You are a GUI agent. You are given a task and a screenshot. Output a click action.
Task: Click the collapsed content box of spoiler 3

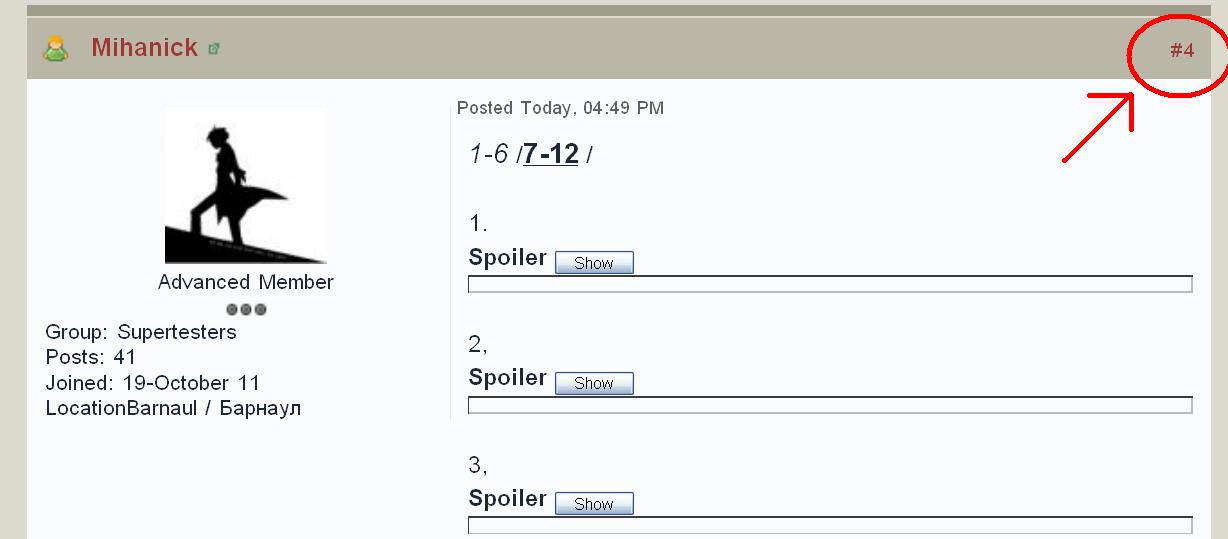pyautogui.click(x=830, y=525)
